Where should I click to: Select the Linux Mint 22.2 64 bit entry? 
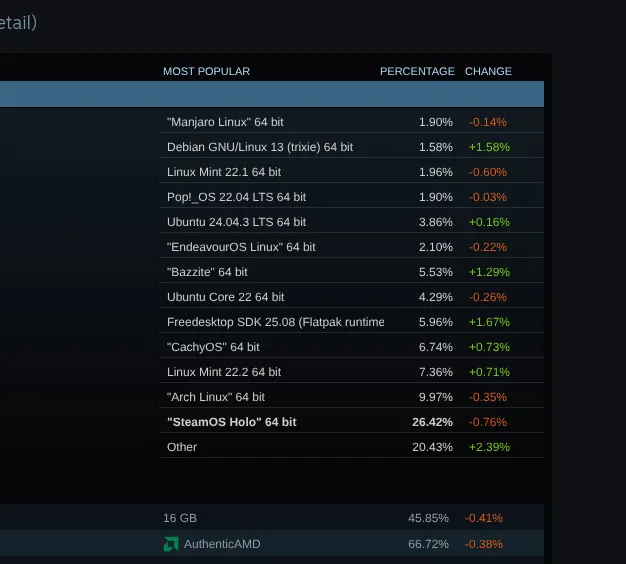(224, 372)
